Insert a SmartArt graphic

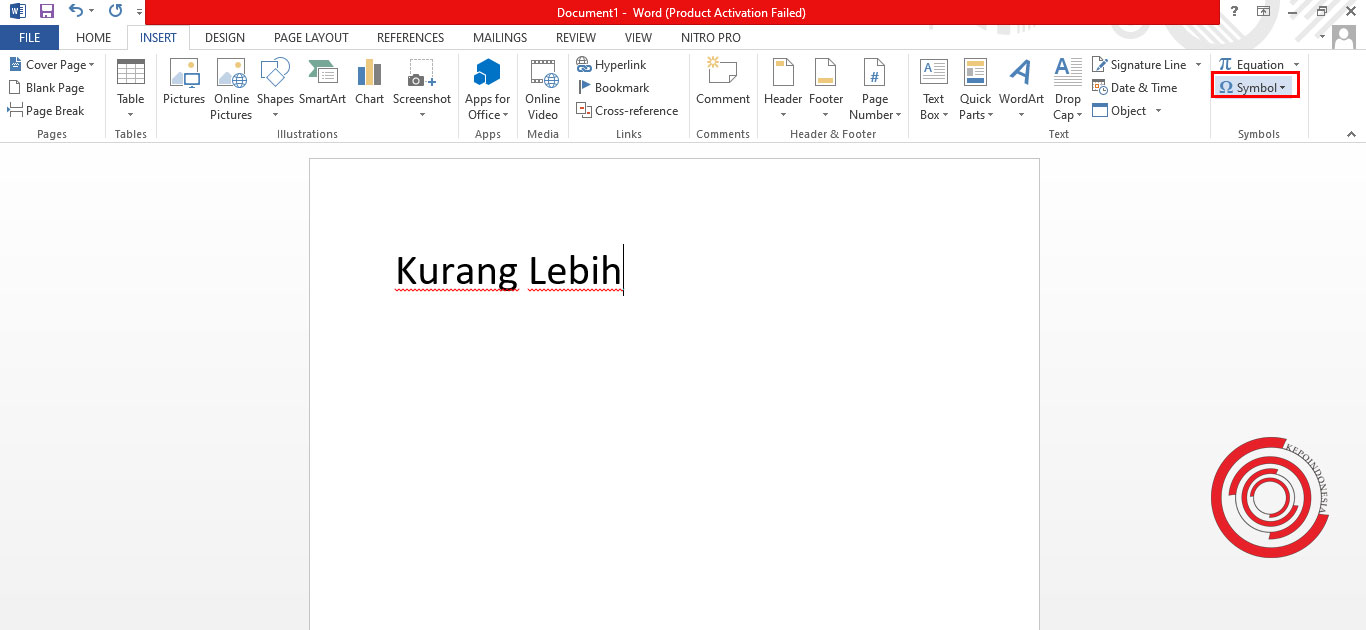coord(322,82)
